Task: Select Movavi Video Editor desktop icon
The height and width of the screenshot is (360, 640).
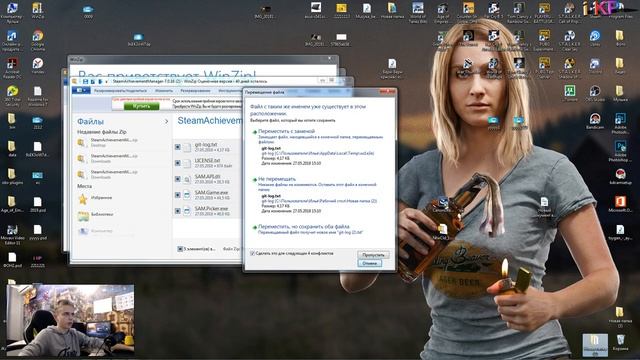Action: click(x=12, y=235)
